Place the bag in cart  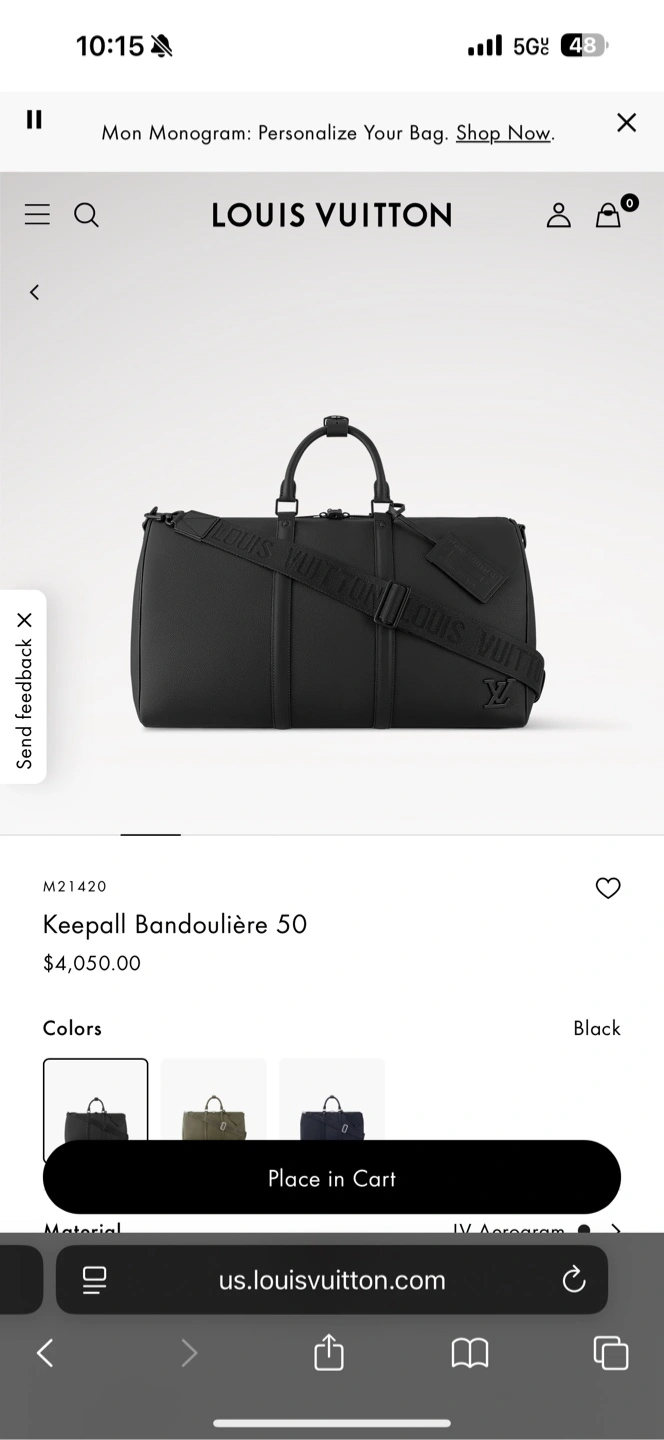[x=332, y=1178]
